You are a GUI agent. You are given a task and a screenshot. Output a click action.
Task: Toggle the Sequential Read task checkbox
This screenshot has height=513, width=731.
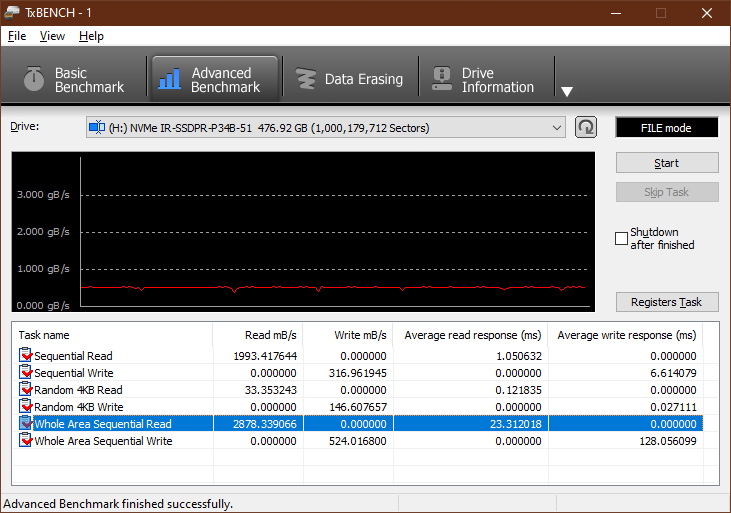click(x=25, y=355)
